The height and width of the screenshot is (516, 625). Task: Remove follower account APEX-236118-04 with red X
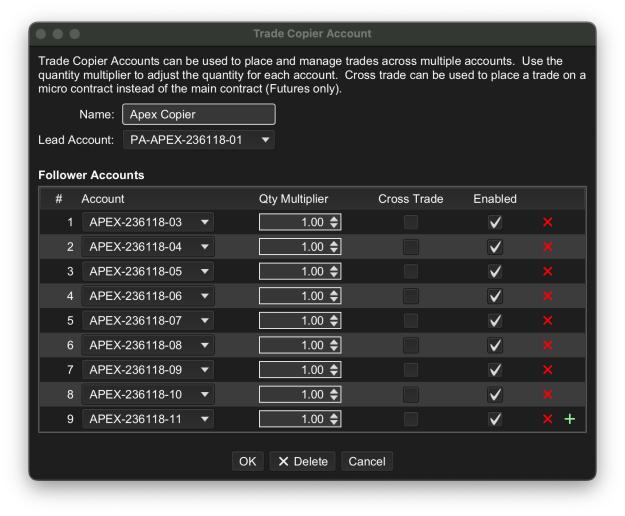pos(548,247)
